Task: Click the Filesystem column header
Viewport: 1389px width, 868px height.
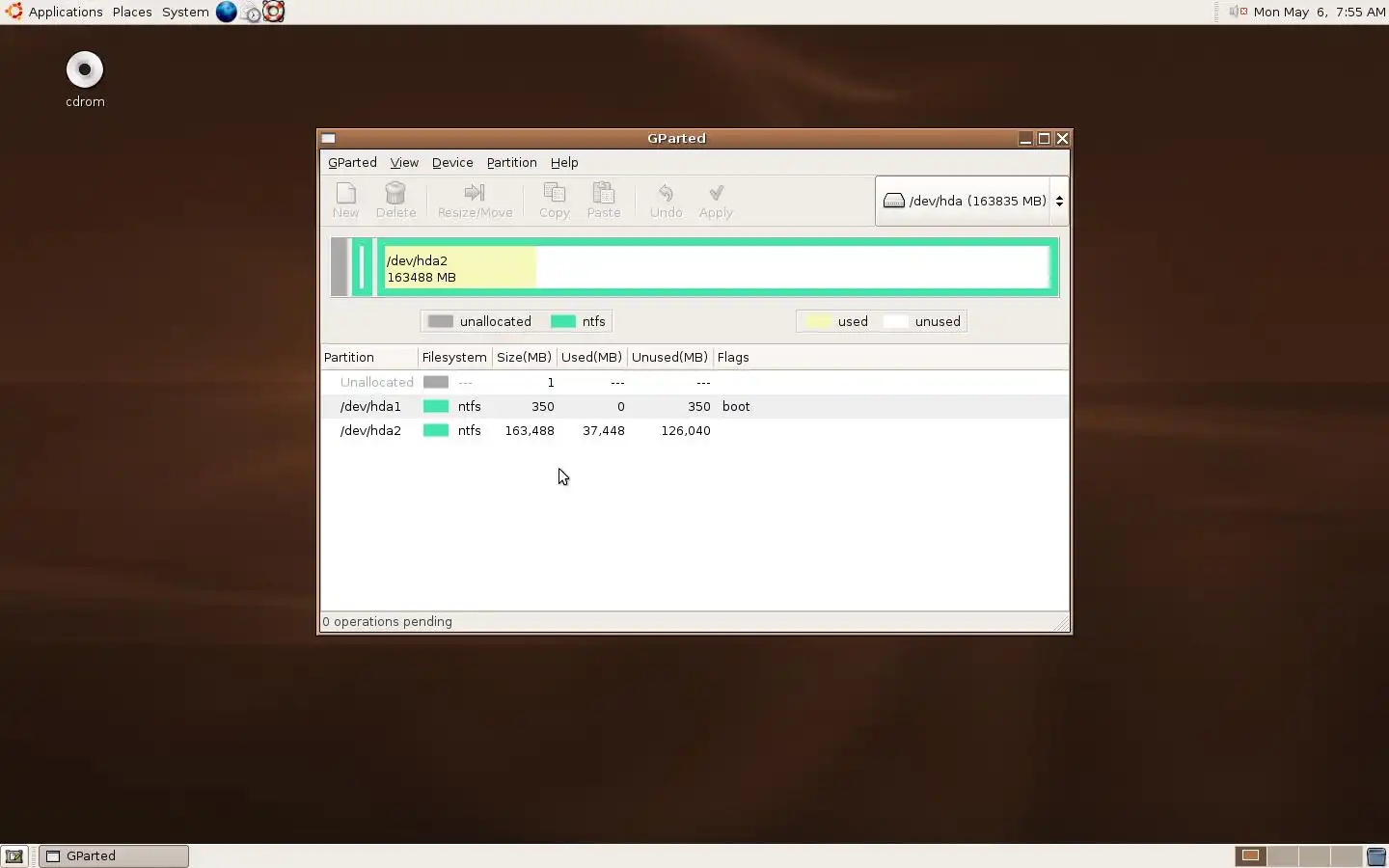Action: 454,357
